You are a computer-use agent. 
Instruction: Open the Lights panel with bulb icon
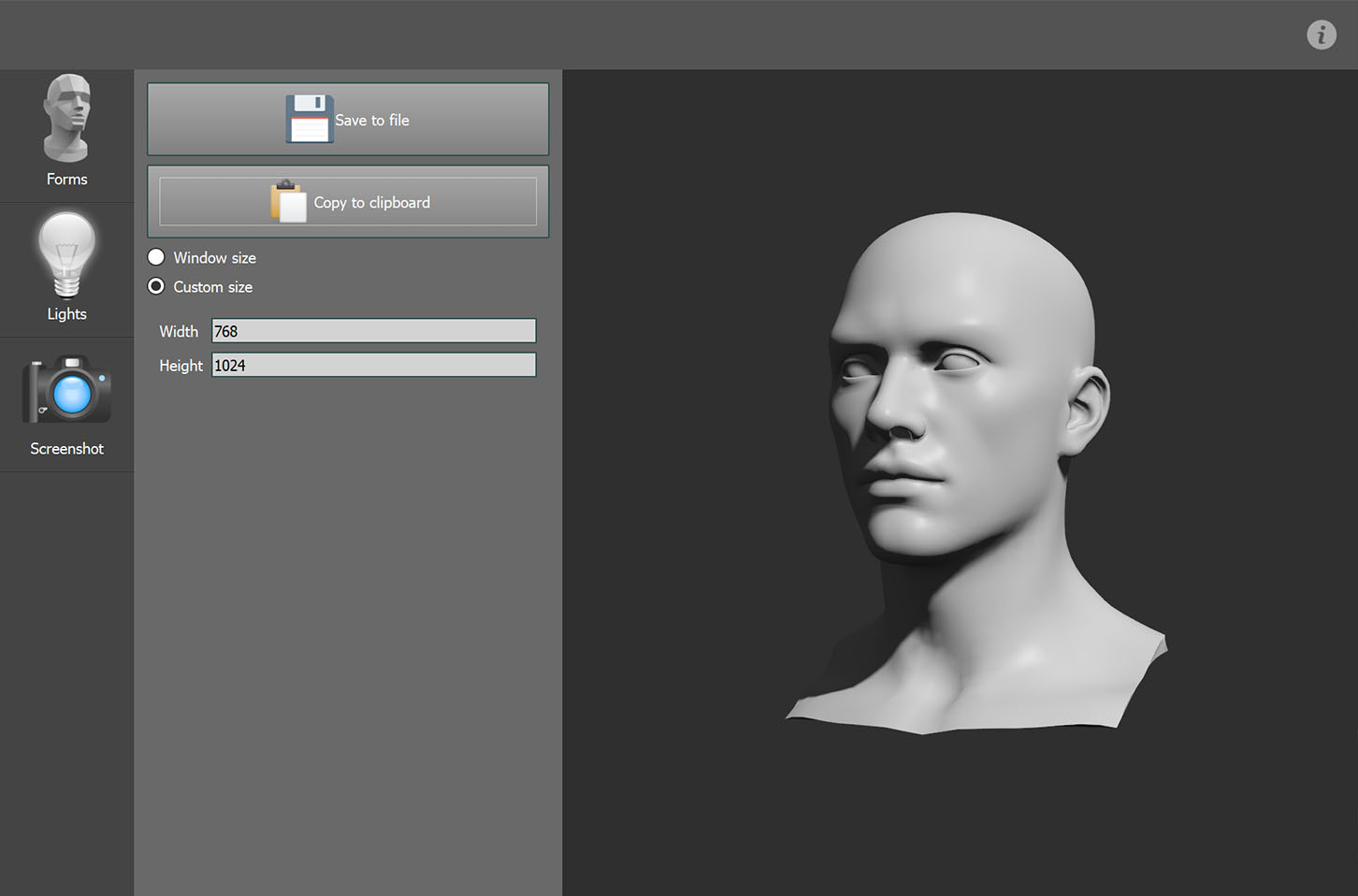tap(66, 270)
